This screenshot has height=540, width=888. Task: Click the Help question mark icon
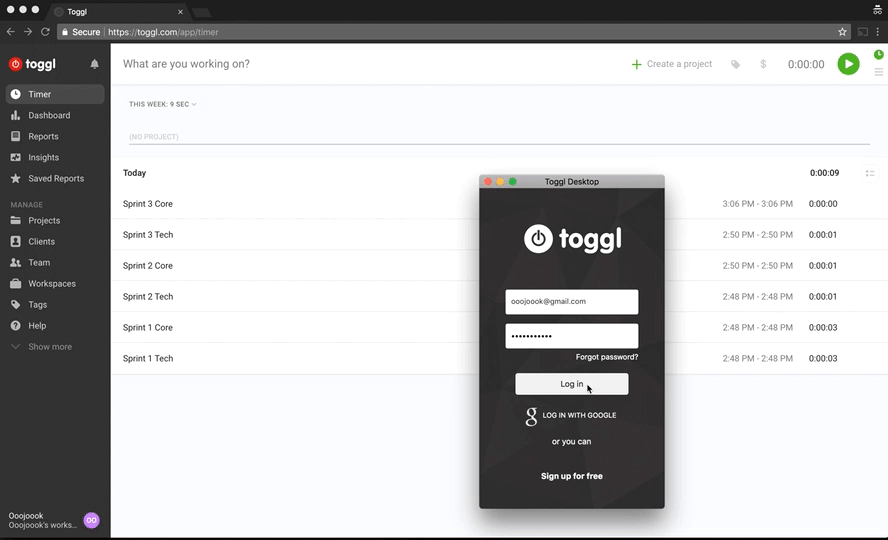[x=16, y=325]
